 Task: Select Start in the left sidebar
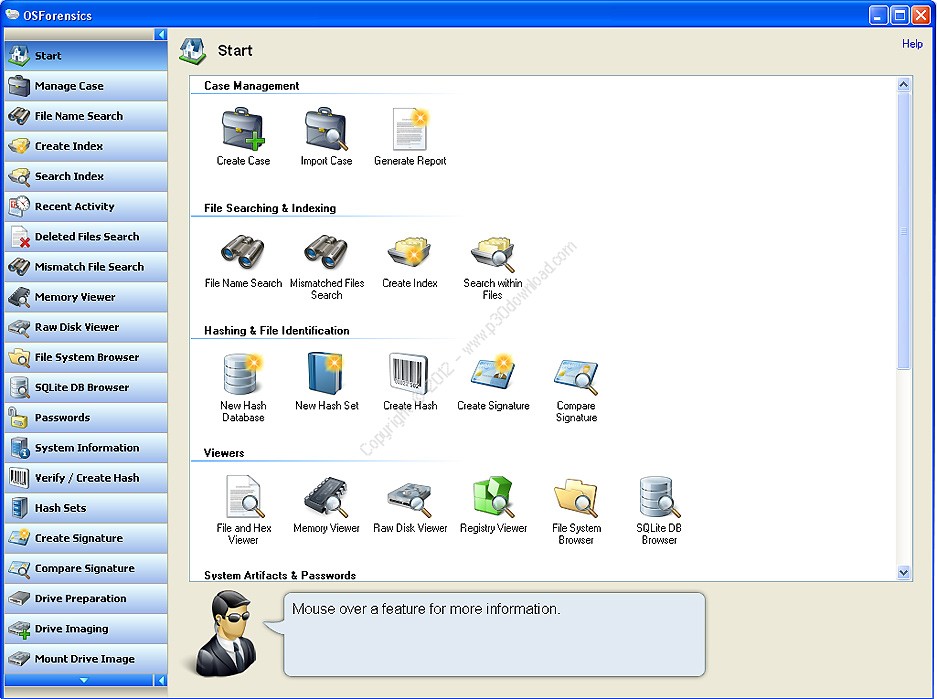tap(86, 56)
